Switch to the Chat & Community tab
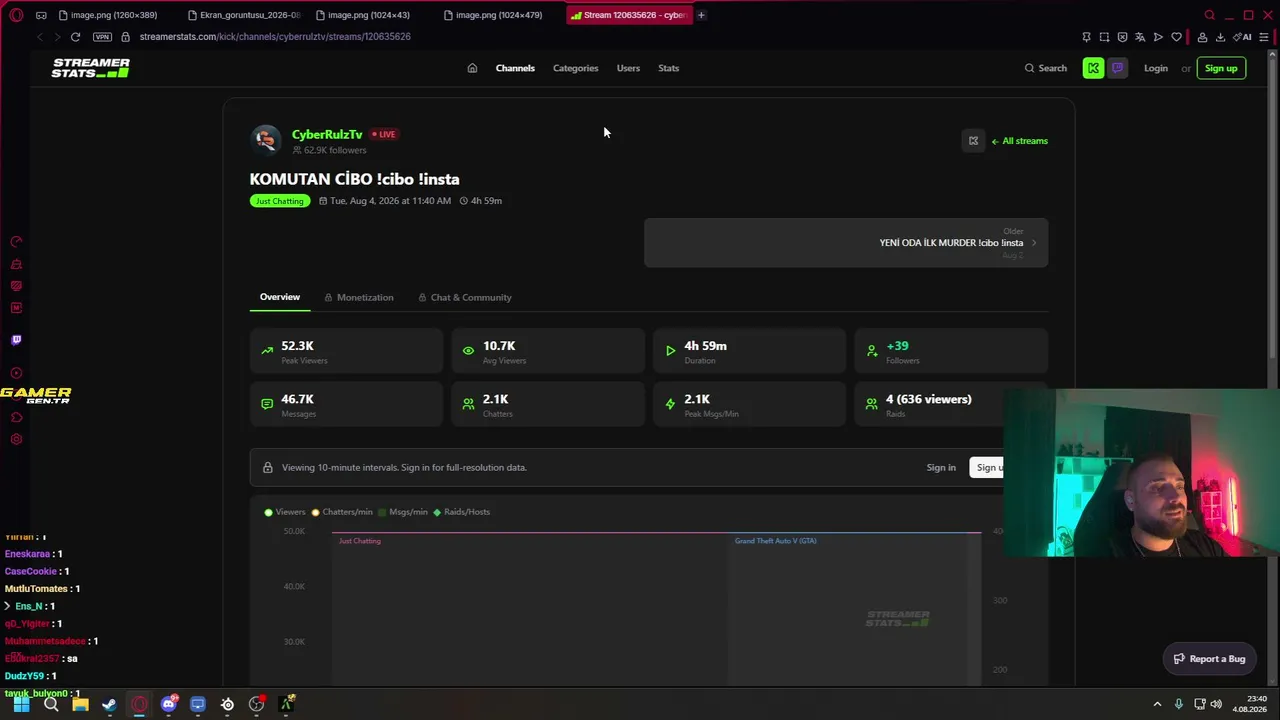1280x720 pixels. coord(465,297)
